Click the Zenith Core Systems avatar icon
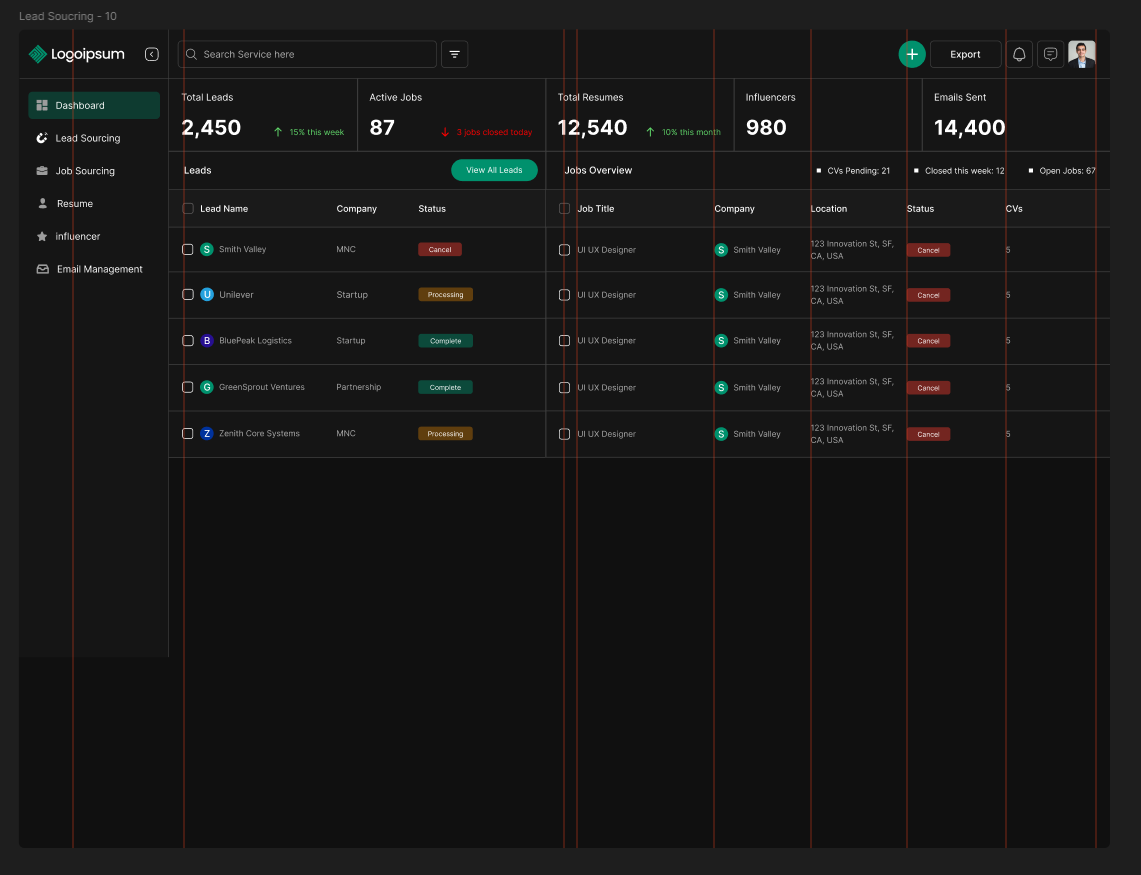The height and width of the screenshot is (875, 1141). (207, 434)
